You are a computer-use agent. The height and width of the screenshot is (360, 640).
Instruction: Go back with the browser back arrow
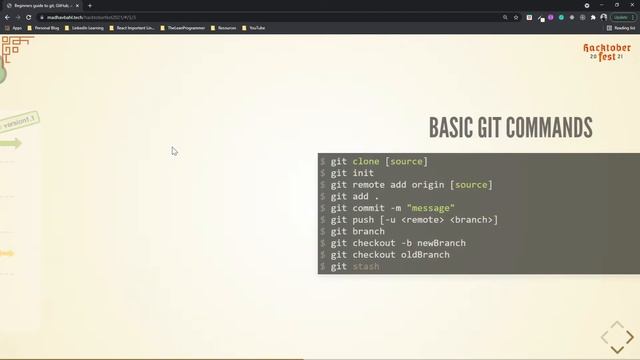click(x=7, y=18)
